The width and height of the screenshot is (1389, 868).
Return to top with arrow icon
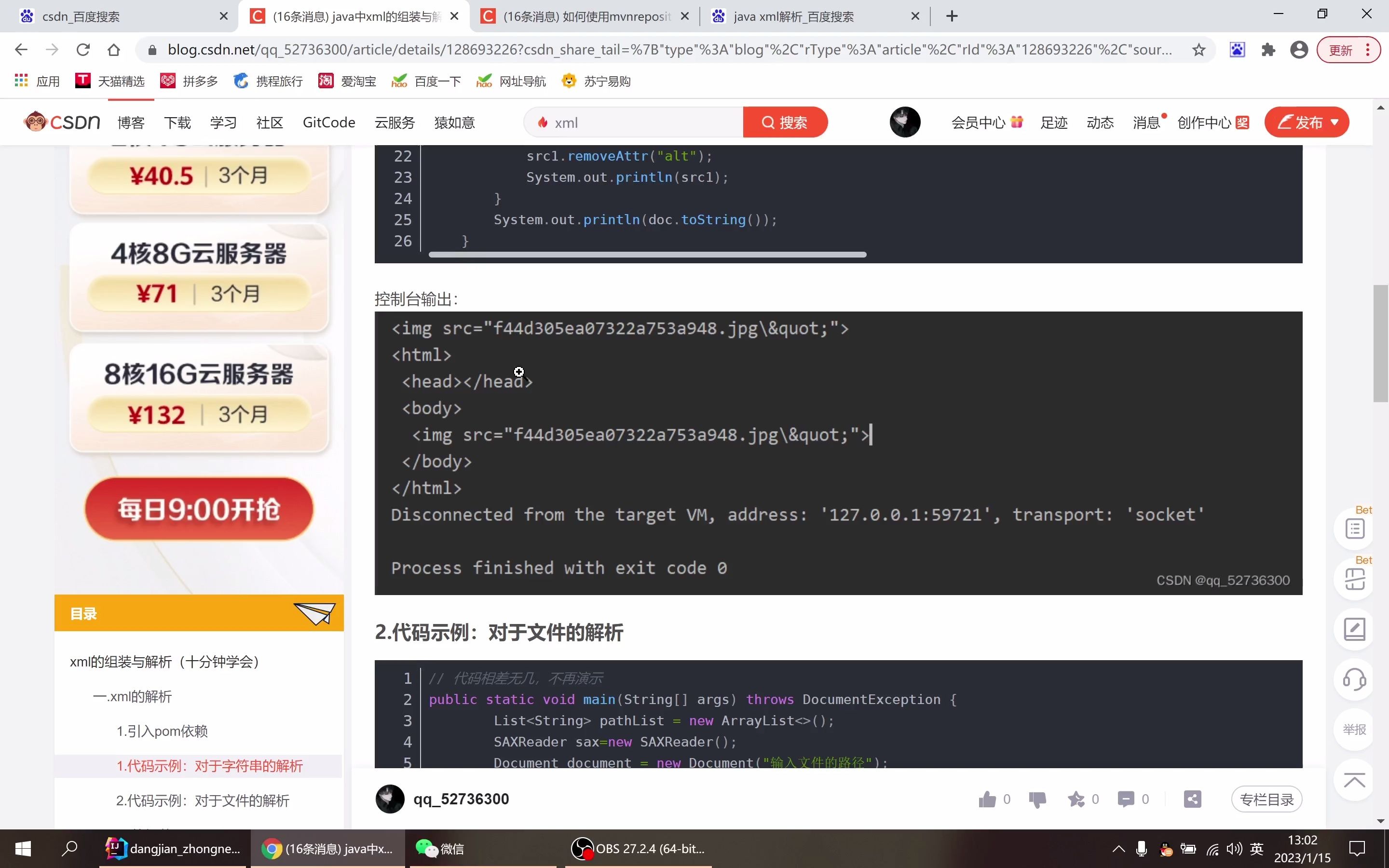tap(1354, 780)
